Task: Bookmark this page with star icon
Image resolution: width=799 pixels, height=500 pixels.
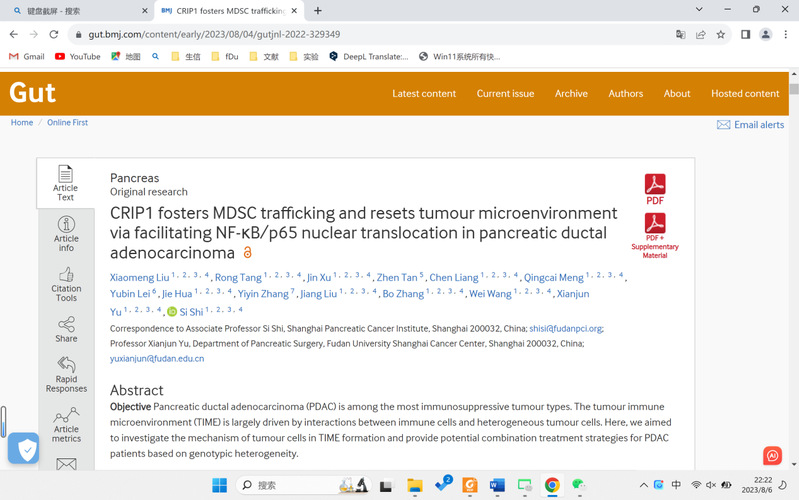Action: 720,34
